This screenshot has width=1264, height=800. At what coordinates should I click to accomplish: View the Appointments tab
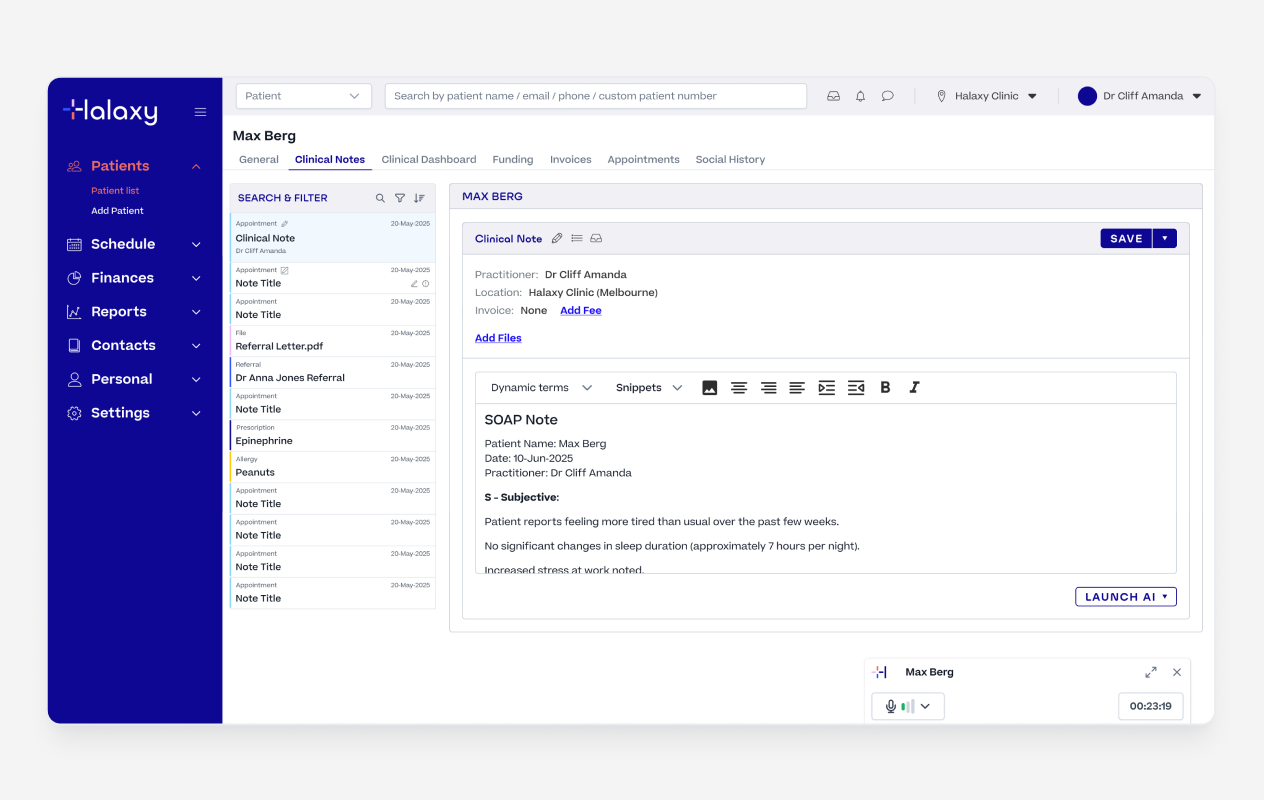643,159
